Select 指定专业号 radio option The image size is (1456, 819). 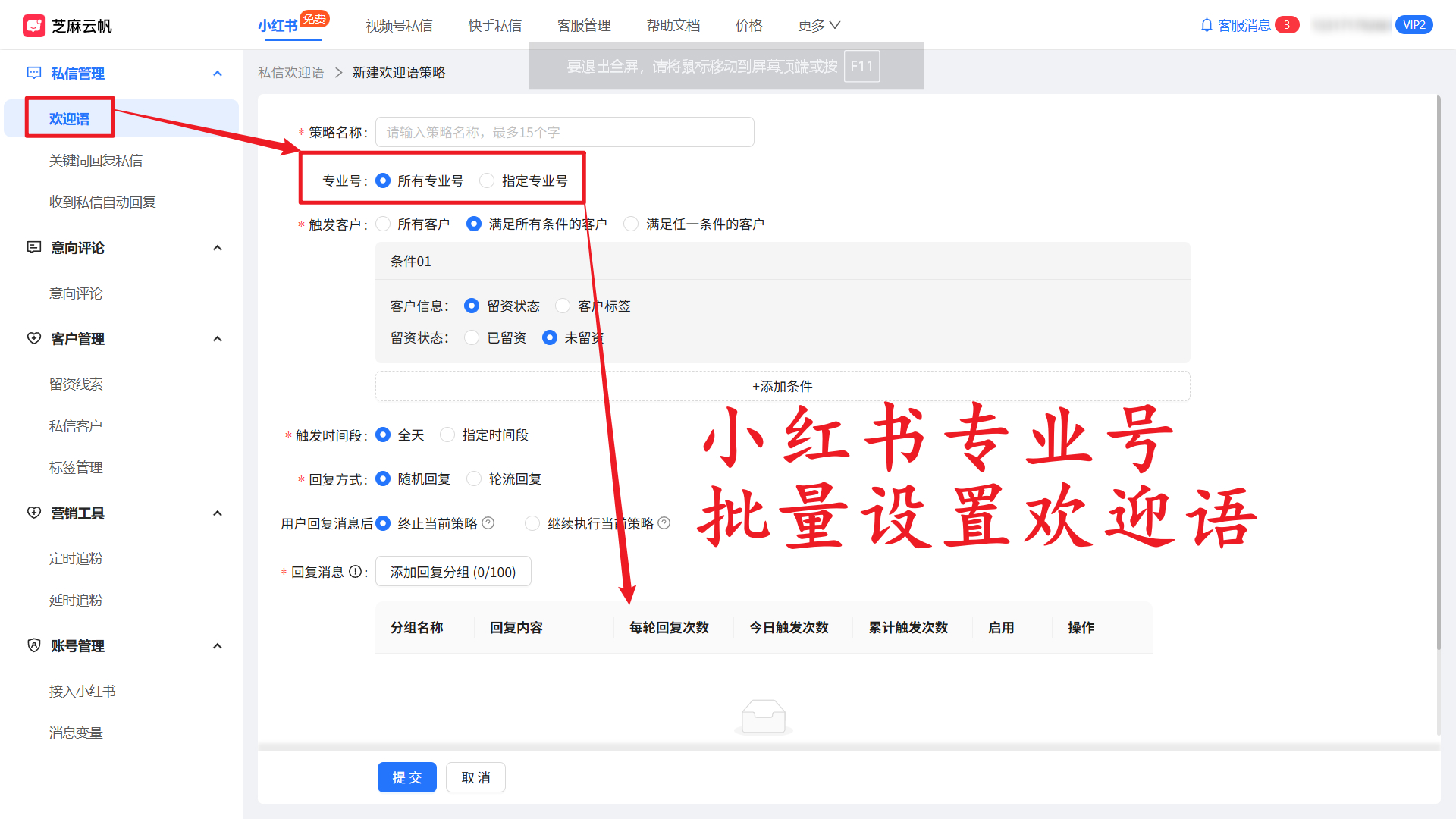tap(486, 180)
